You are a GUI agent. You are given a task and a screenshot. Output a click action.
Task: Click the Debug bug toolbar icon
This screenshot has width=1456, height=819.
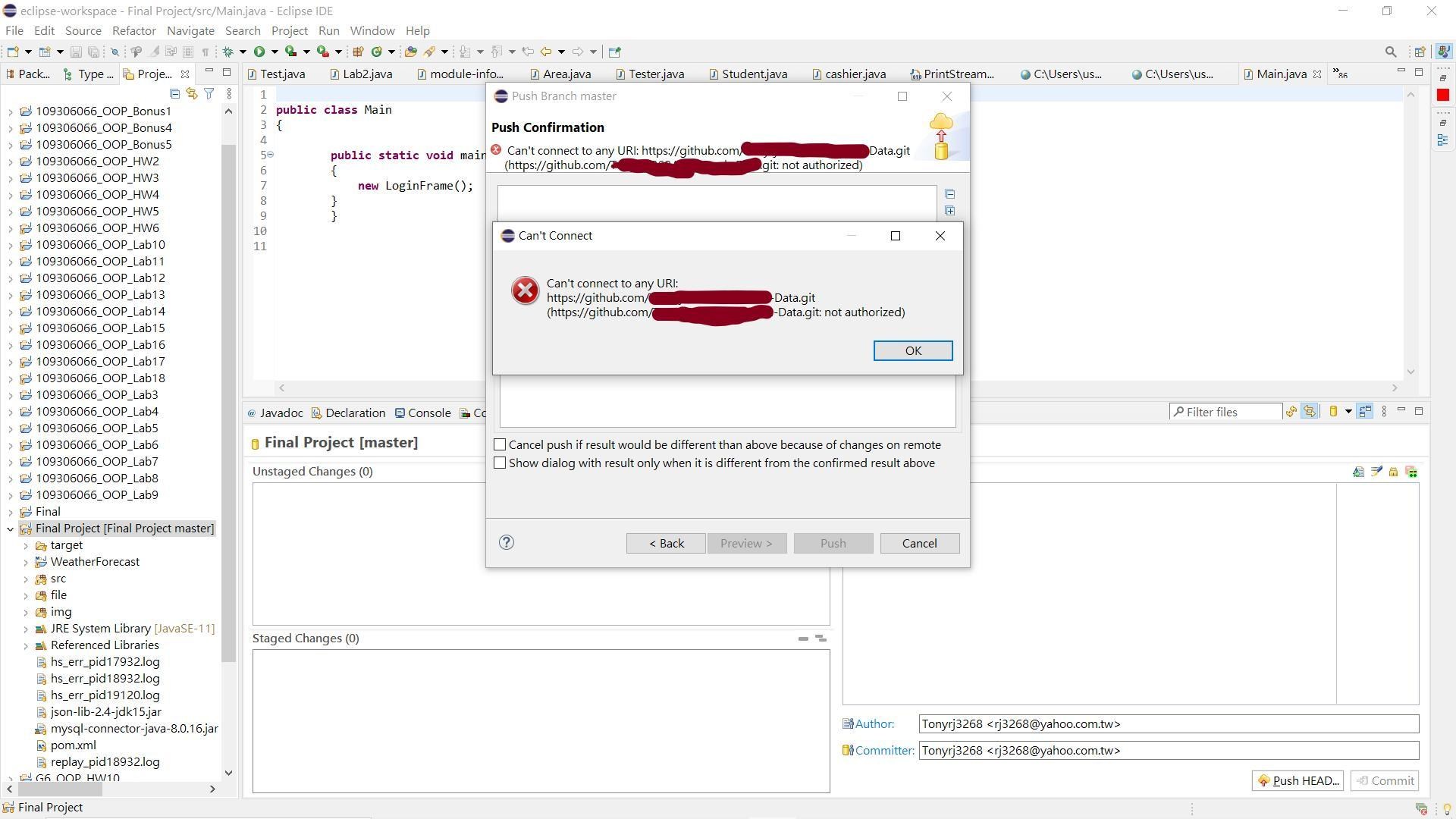[x=227, y=52]
